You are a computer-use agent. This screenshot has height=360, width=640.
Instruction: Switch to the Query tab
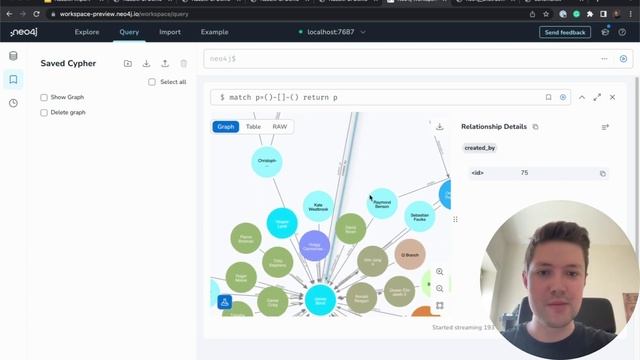129,32
